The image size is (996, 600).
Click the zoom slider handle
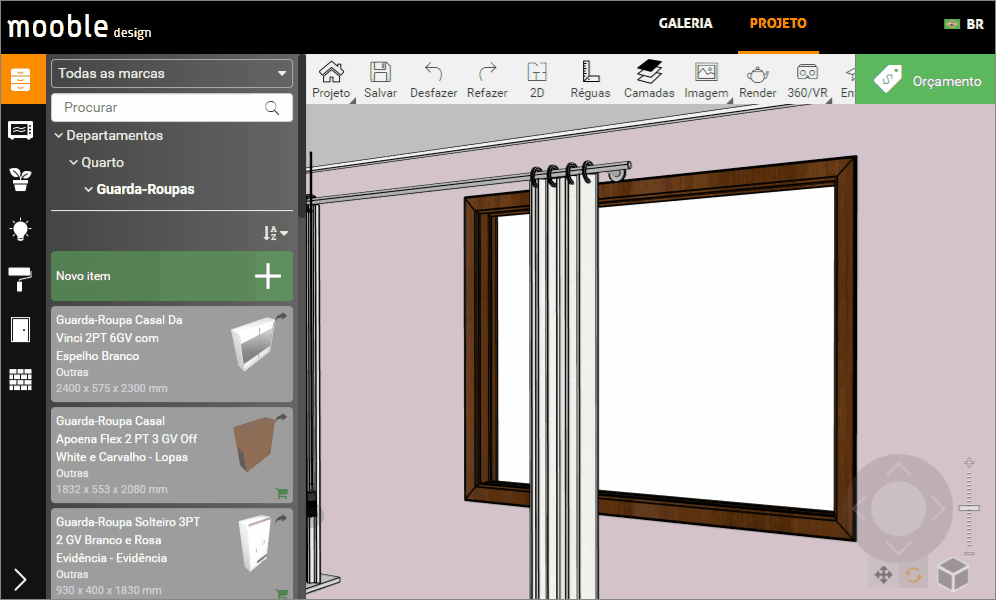point(969,508)
